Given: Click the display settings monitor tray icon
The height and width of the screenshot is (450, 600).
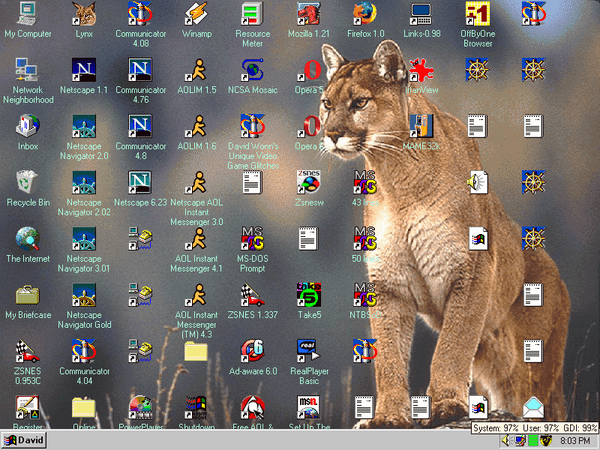Looking at the screenshot, I should (520, 441).
